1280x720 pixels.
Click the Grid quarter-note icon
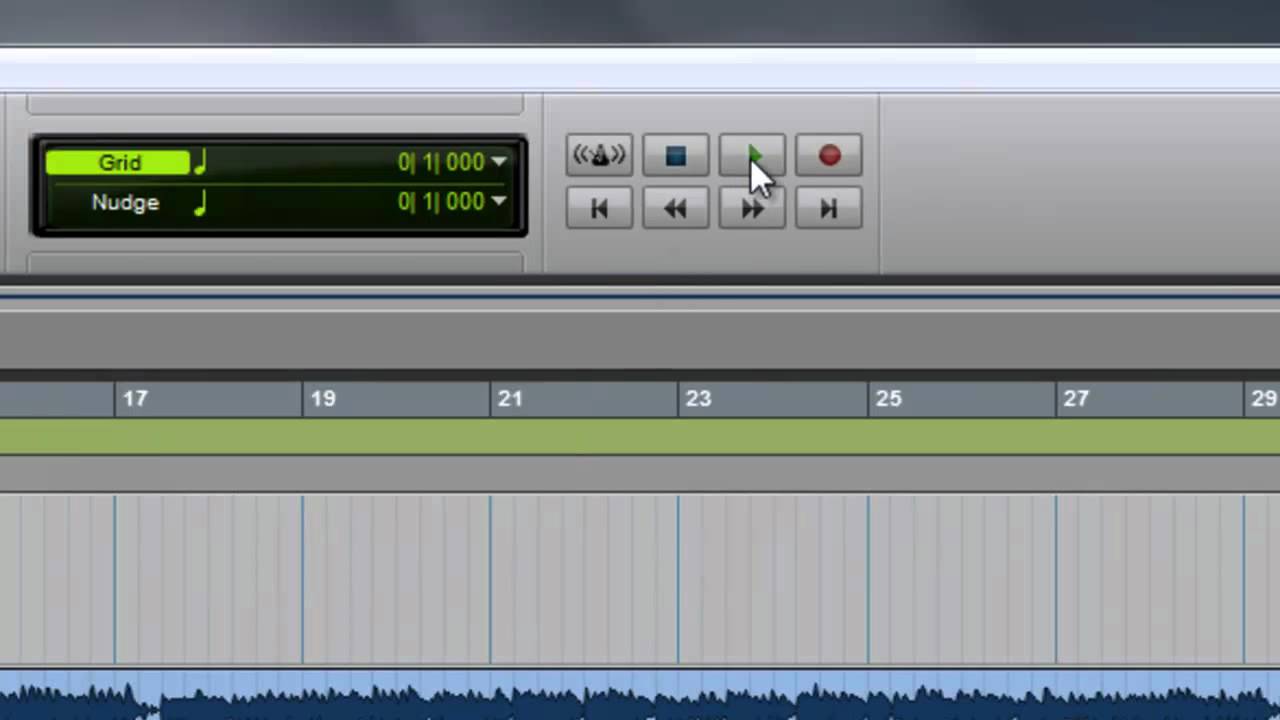pyautogui.click(x=199, y=162)
